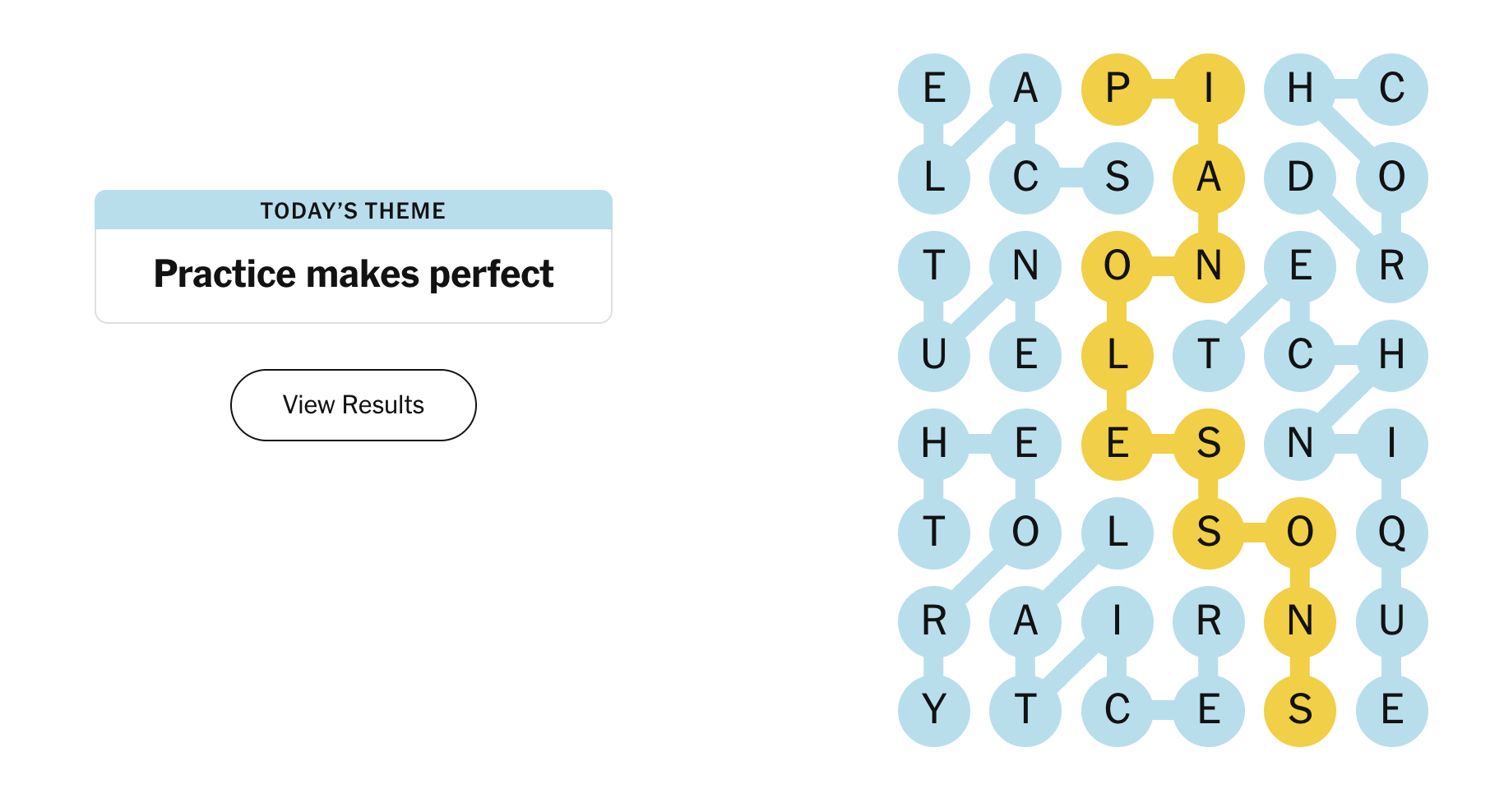Image resolution: width=1490 pixels, height=812 pixels.
Task: Select the letter Y tile
Action: [934, 710]
